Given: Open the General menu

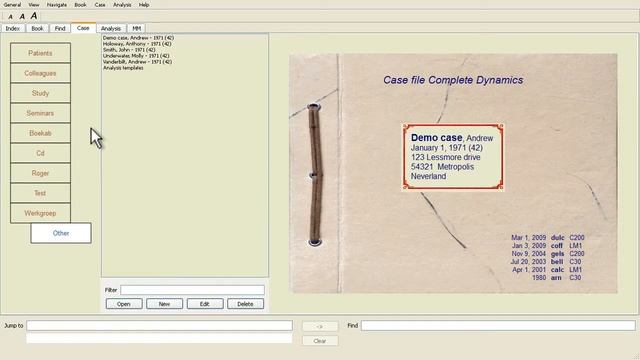Looking at the screenshot, I should [x=12, y=5].
